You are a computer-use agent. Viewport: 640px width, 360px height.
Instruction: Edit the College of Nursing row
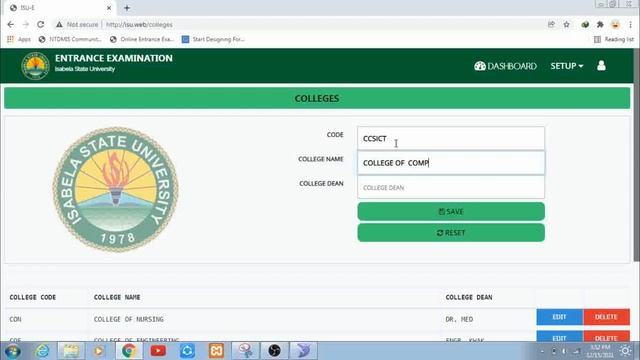click(560, 317)
